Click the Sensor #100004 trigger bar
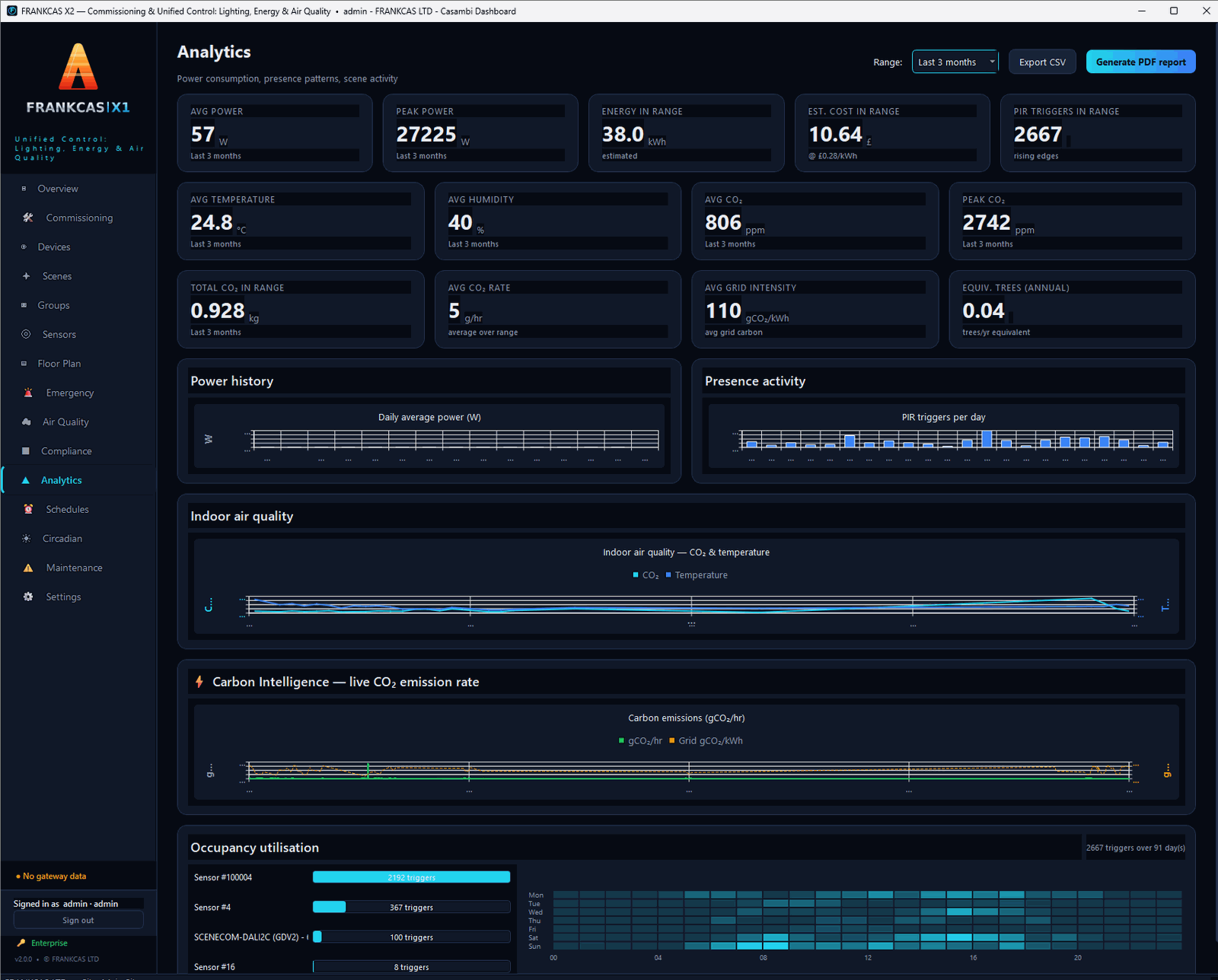The image size is (1218, 980). (411, 877)
